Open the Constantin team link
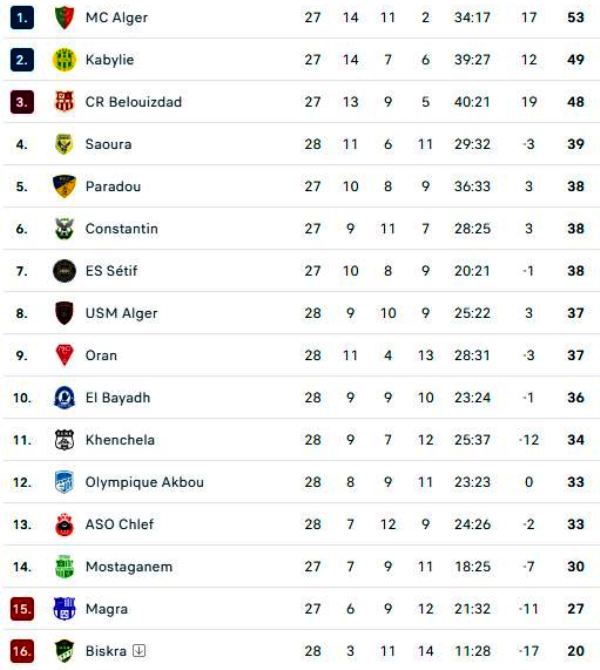Image resolution: width=600 pixels, height=670 pixels. 121,229
